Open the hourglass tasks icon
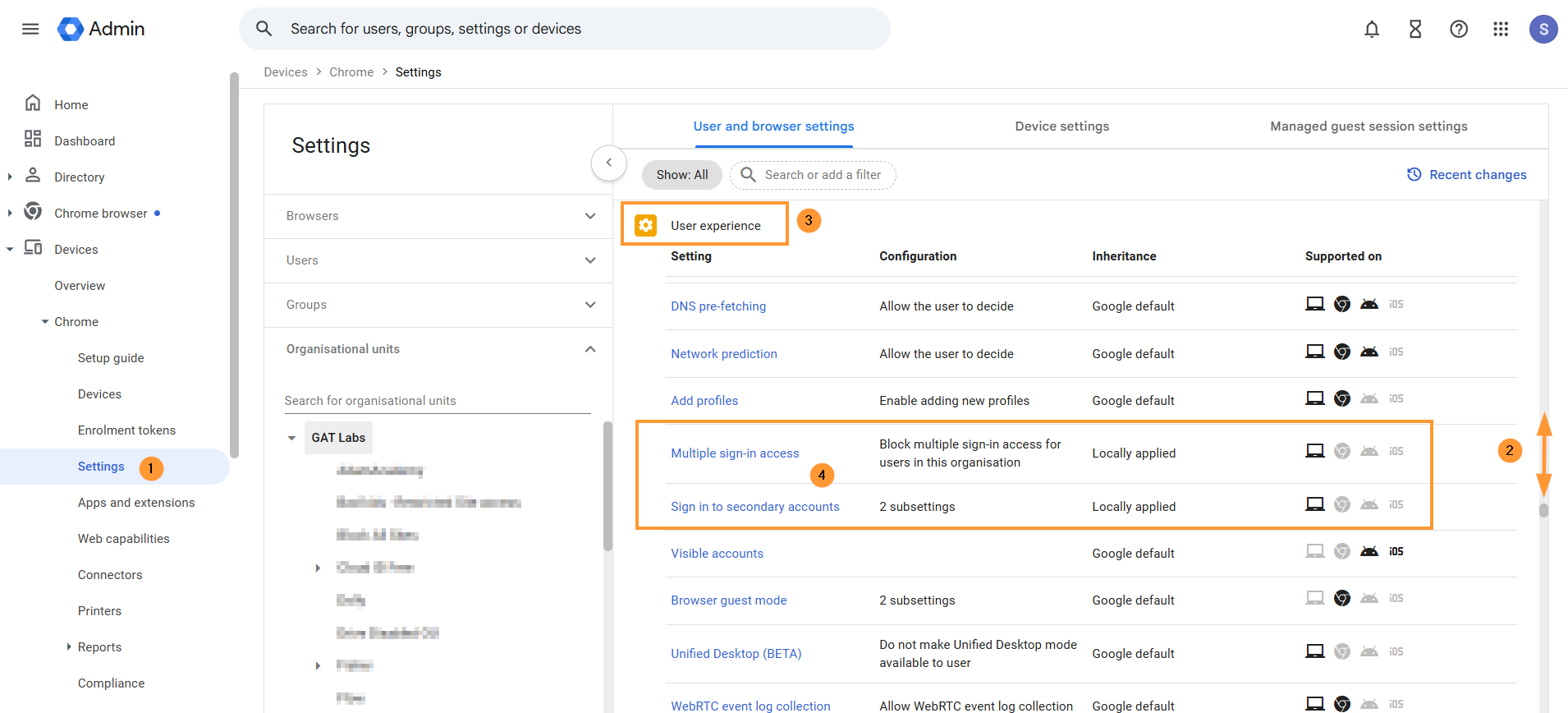The image size is (1568, 713). pos(1415,30)
